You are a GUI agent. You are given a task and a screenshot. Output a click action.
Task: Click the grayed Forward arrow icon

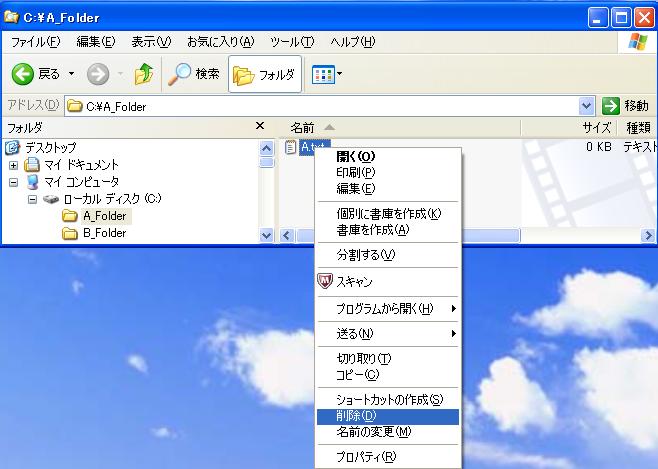98,74
